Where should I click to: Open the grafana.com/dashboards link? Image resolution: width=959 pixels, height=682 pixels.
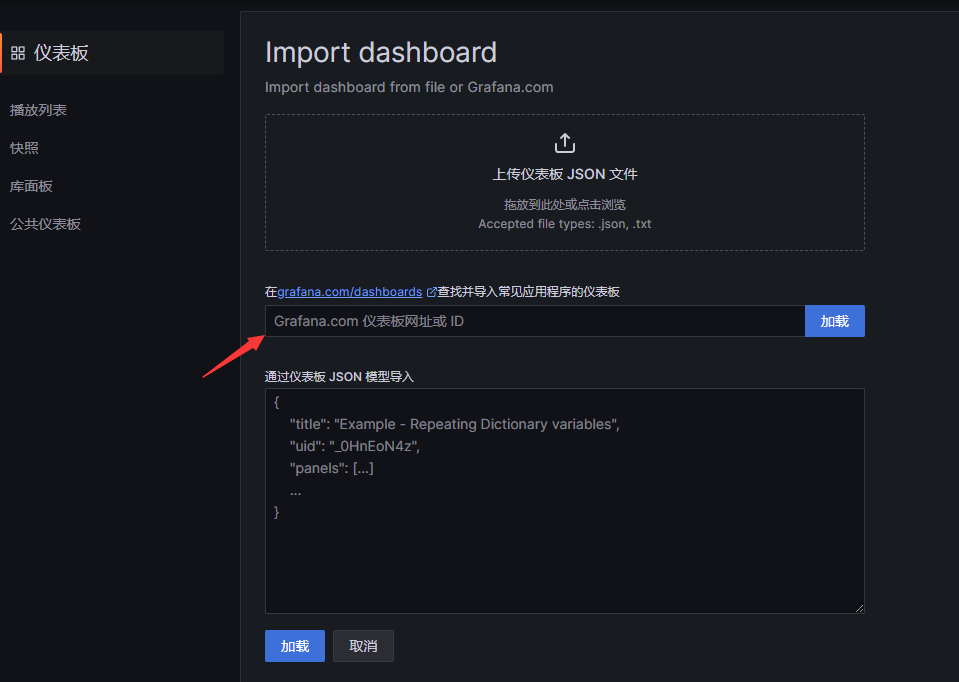[x=350, y=292]
